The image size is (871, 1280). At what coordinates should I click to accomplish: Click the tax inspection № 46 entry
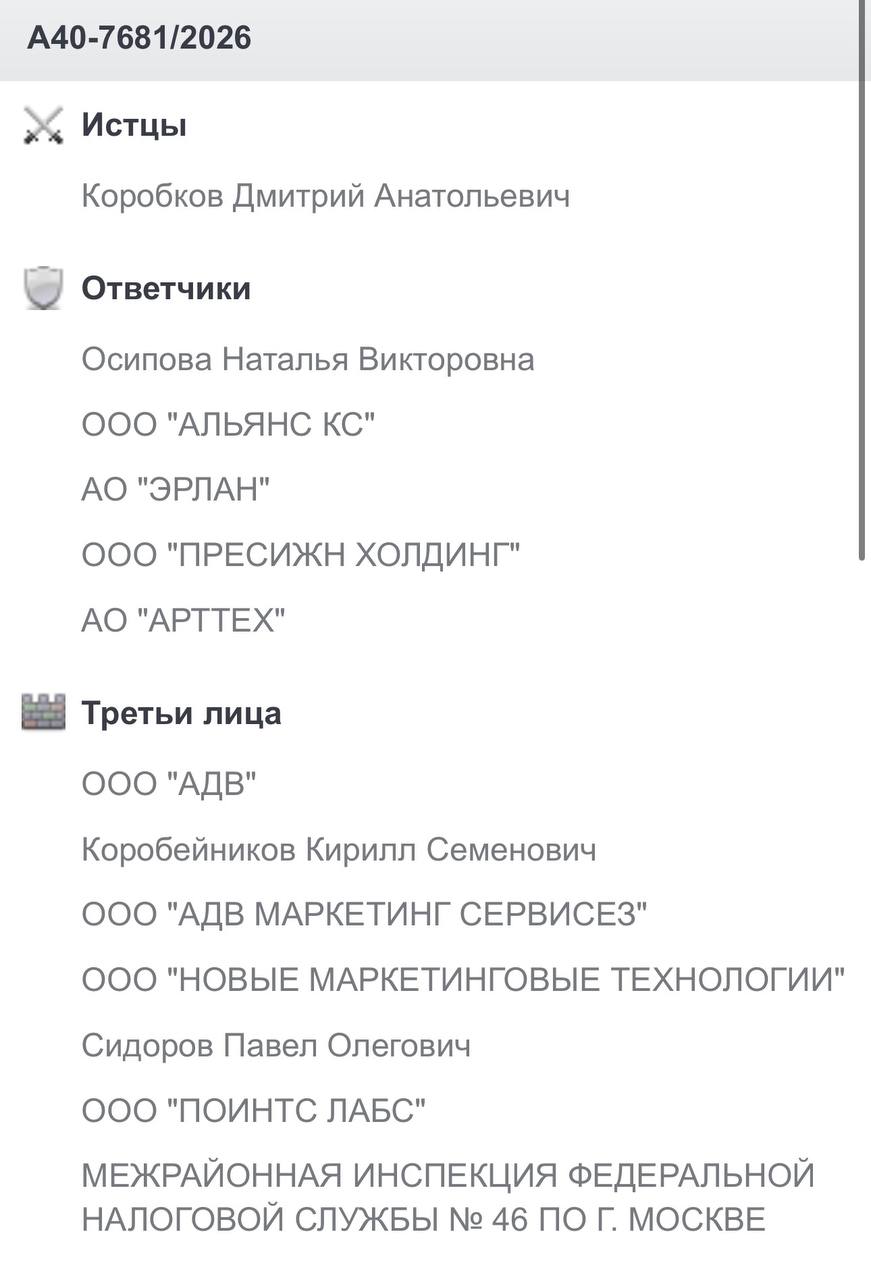[x=448, y=1197]
